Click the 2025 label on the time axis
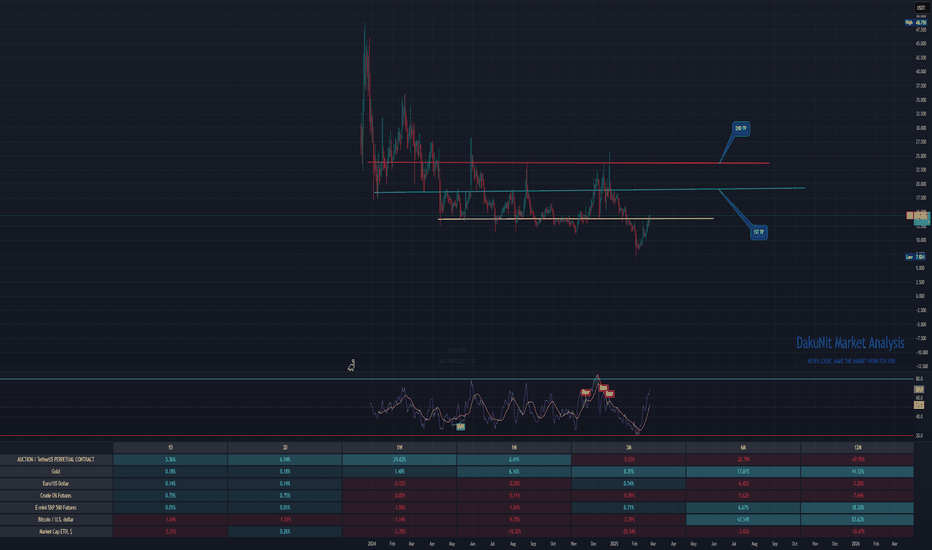932x550 pixels. 614,543
